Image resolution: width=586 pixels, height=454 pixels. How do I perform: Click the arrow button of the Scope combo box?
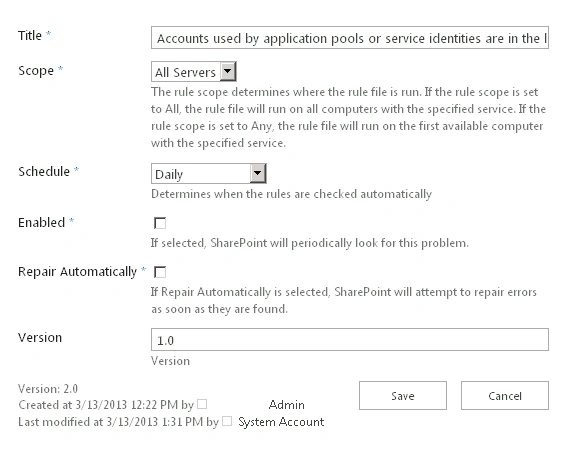(x=228, y=71)
